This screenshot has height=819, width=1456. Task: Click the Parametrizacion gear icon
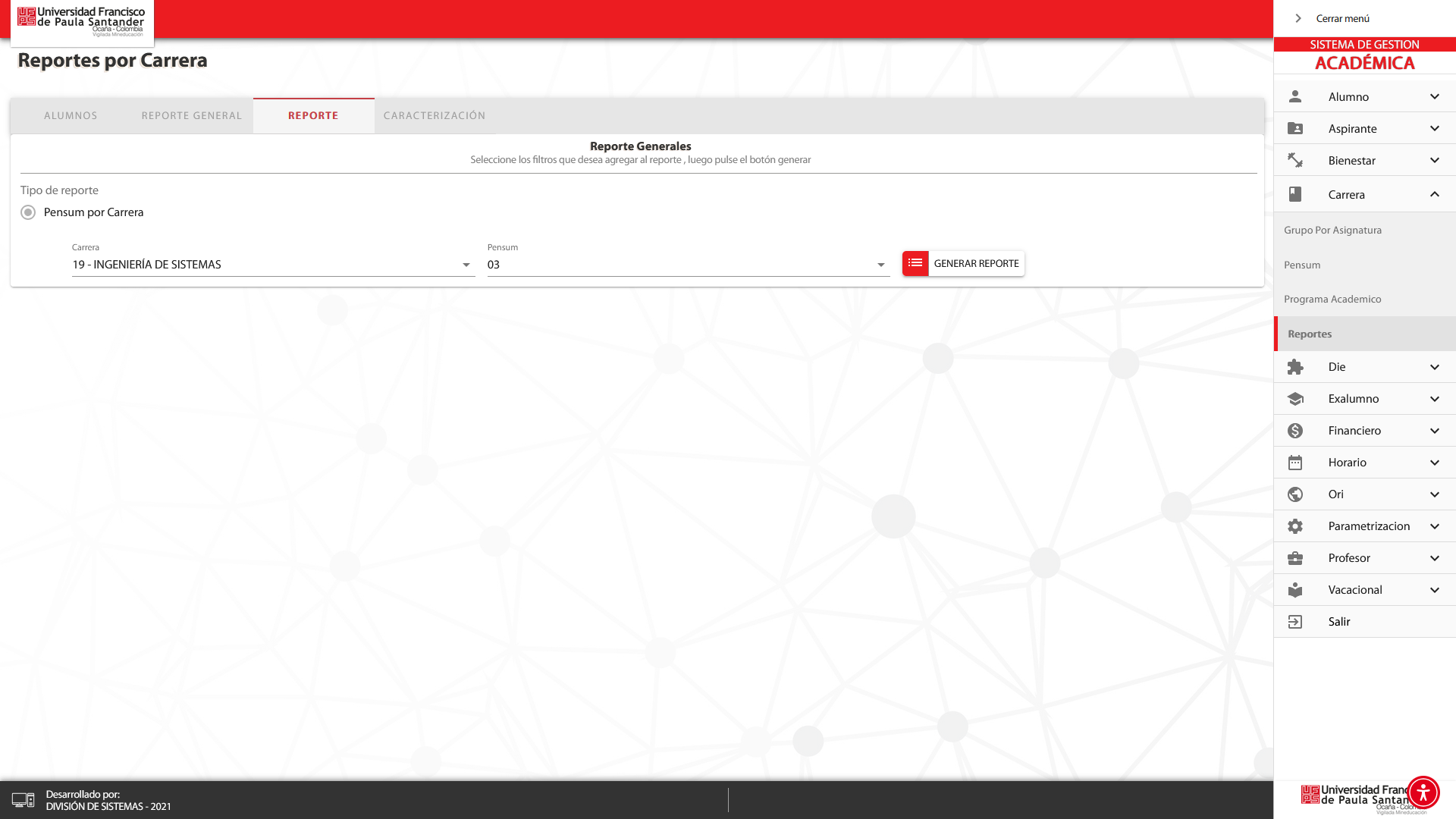pyautogui.click(x=1295, y=526)
